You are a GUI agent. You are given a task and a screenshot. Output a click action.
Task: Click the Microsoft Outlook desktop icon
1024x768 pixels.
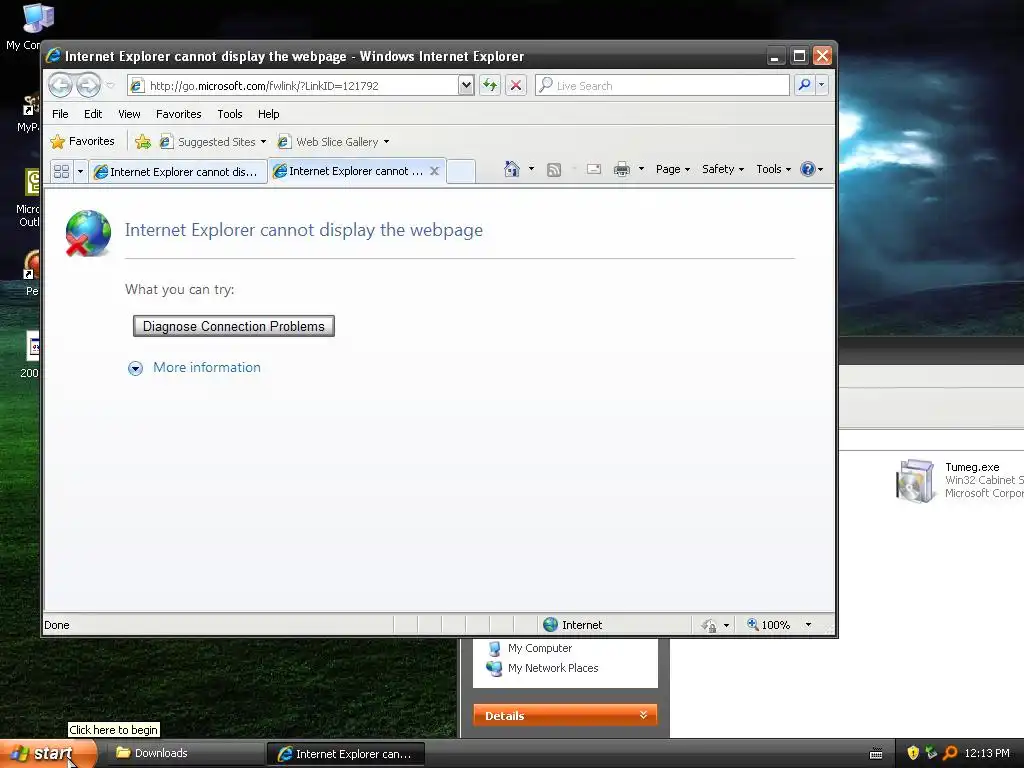pyautogui.click(x=29, y=198)
